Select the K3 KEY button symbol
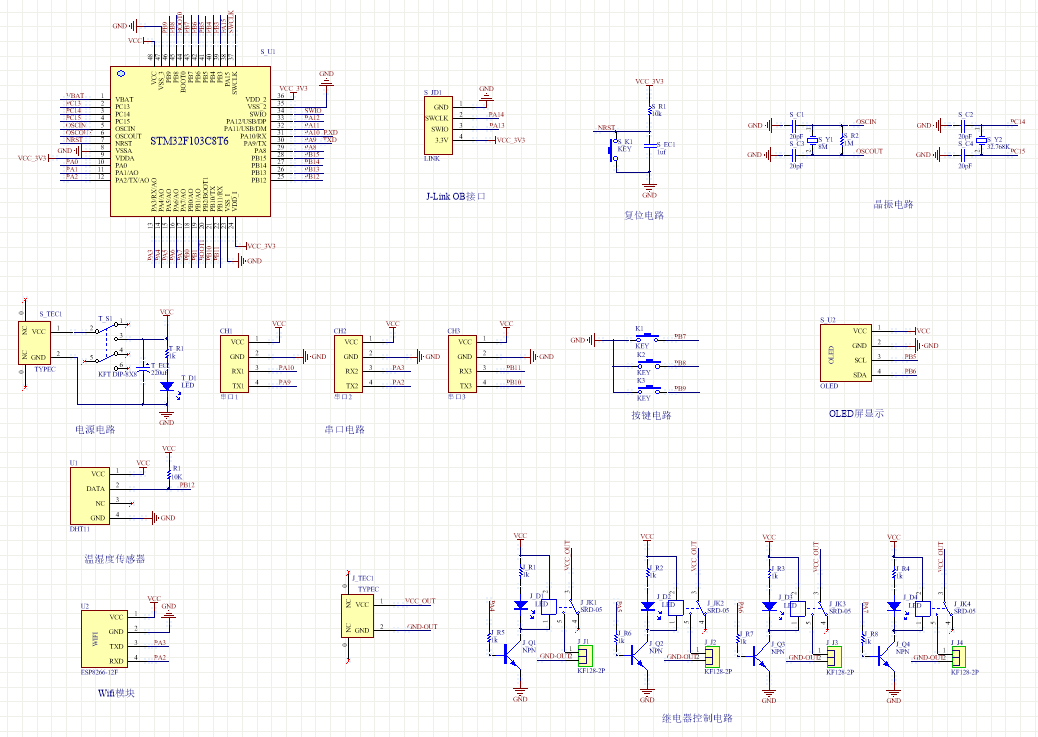Screen dimensions: 1038x737 click(x=648, y=389)
